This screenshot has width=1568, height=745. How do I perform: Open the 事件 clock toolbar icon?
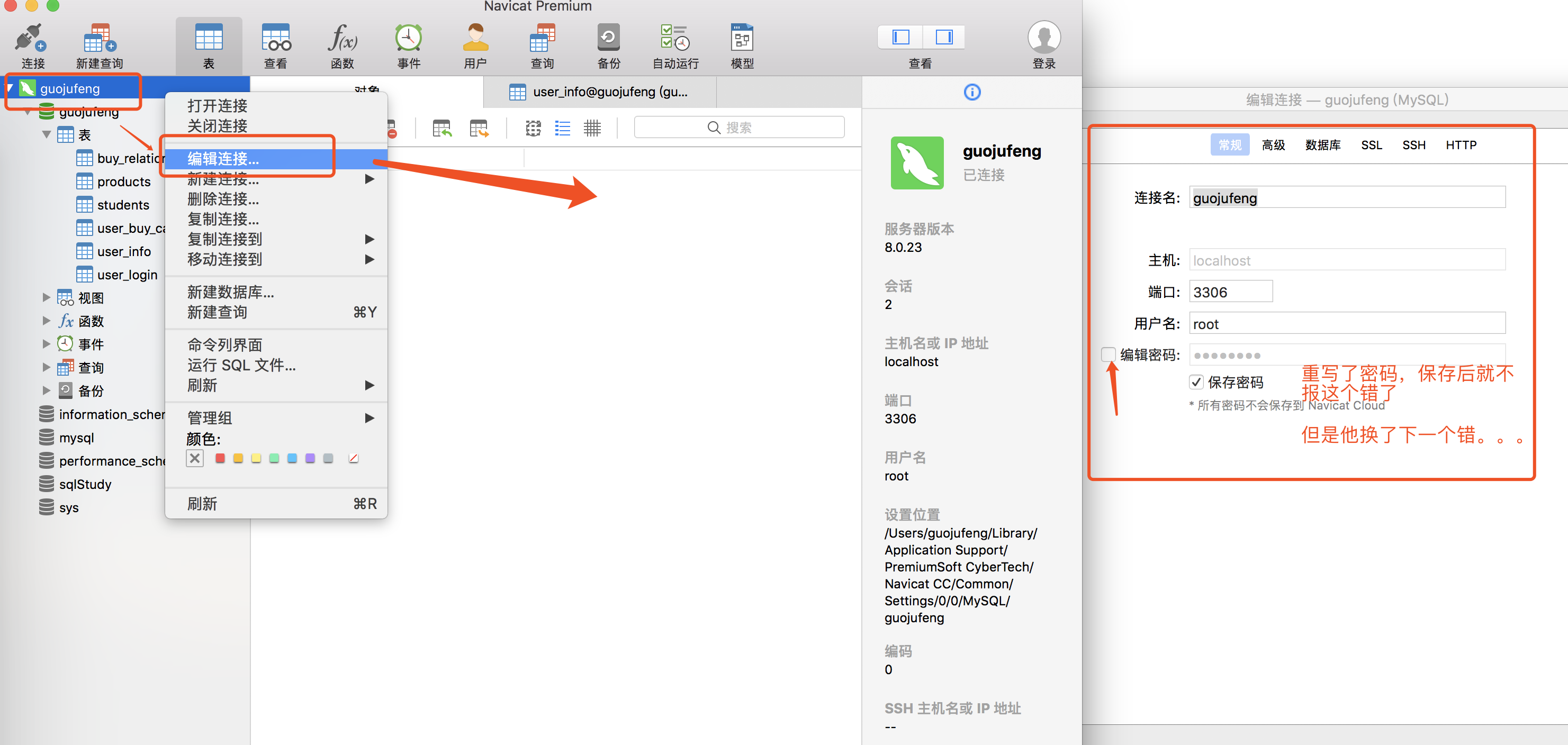click(409, 38)
